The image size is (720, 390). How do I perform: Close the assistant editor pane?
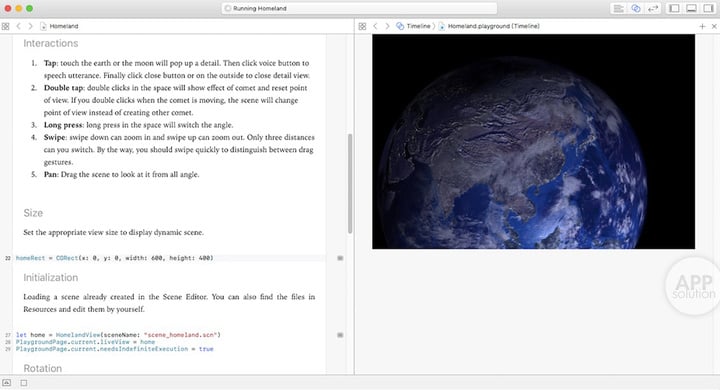point(714,26)
